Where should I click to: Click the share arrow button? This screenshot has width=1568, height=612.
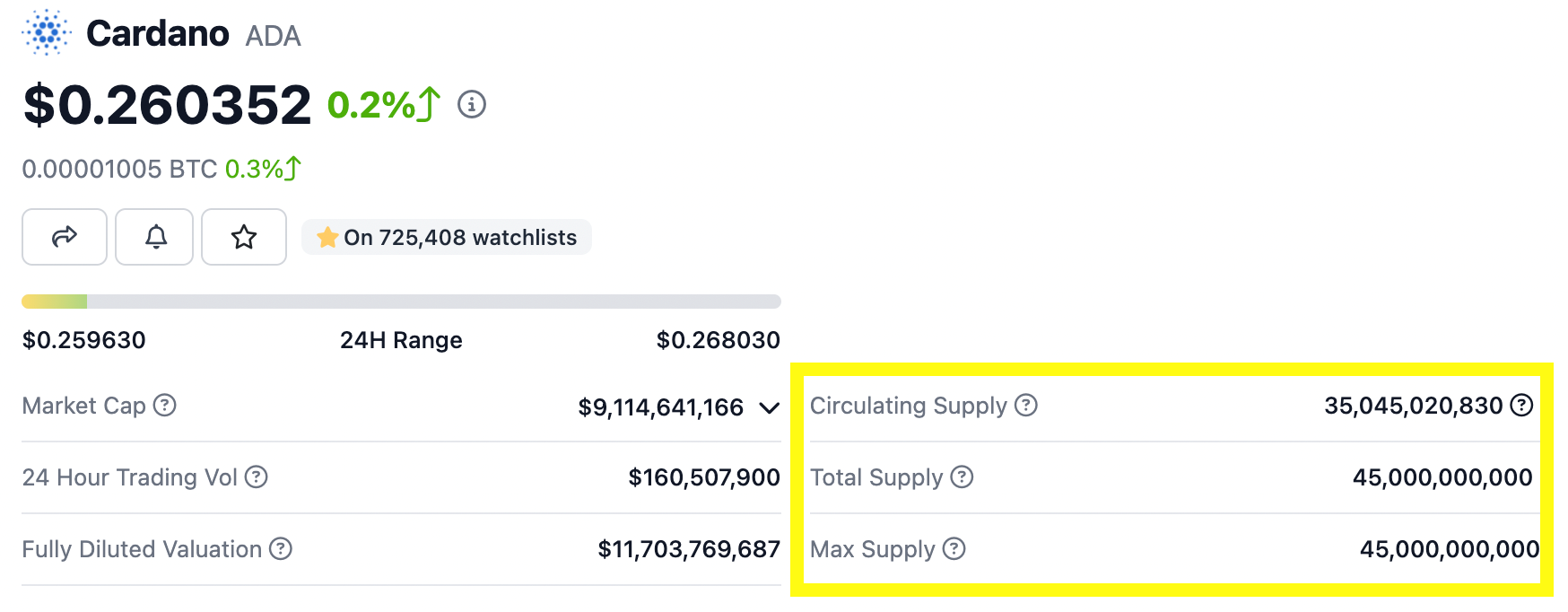[x=65, y=237]
